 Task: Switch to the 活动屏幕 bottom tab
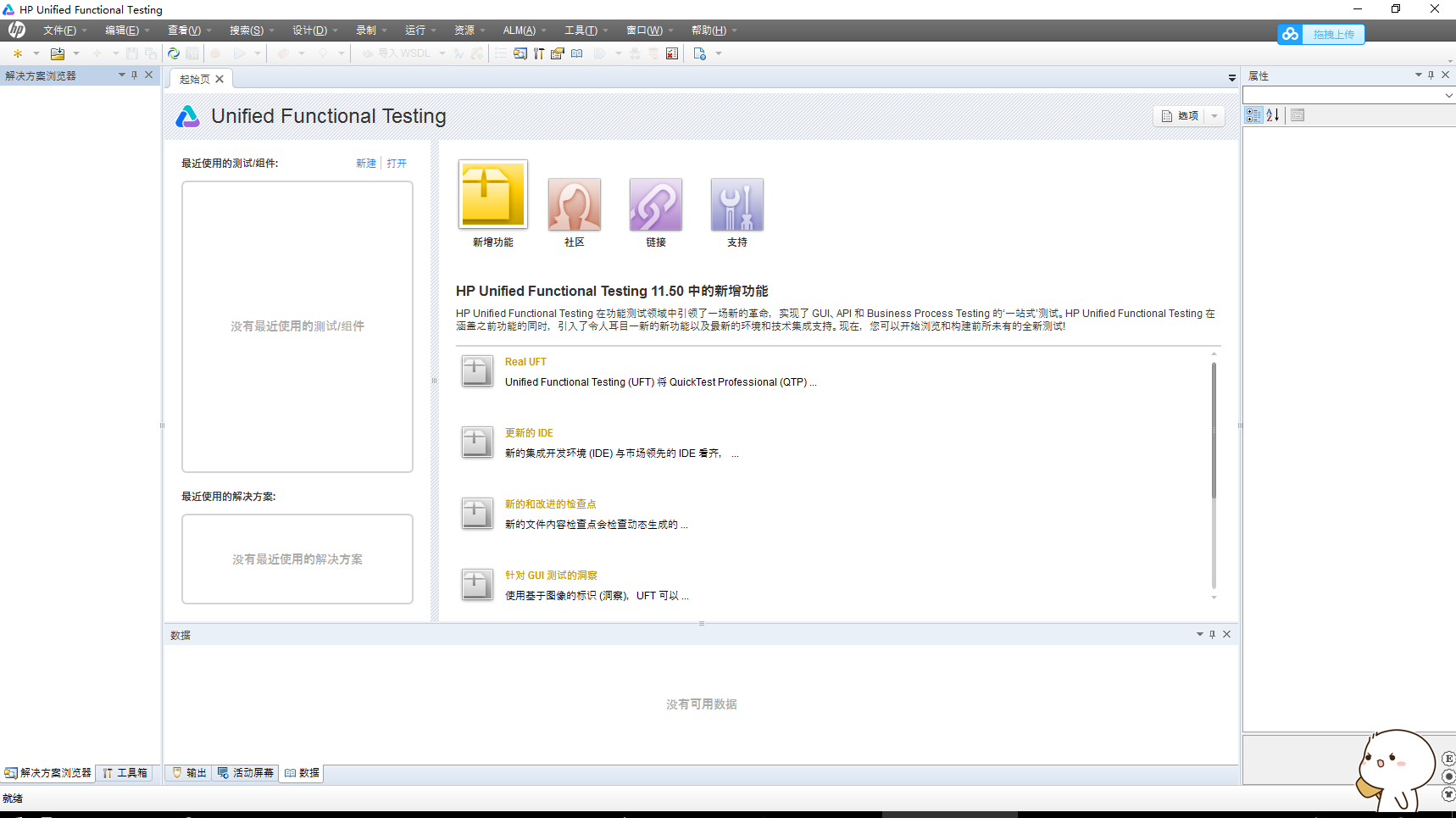246,773
